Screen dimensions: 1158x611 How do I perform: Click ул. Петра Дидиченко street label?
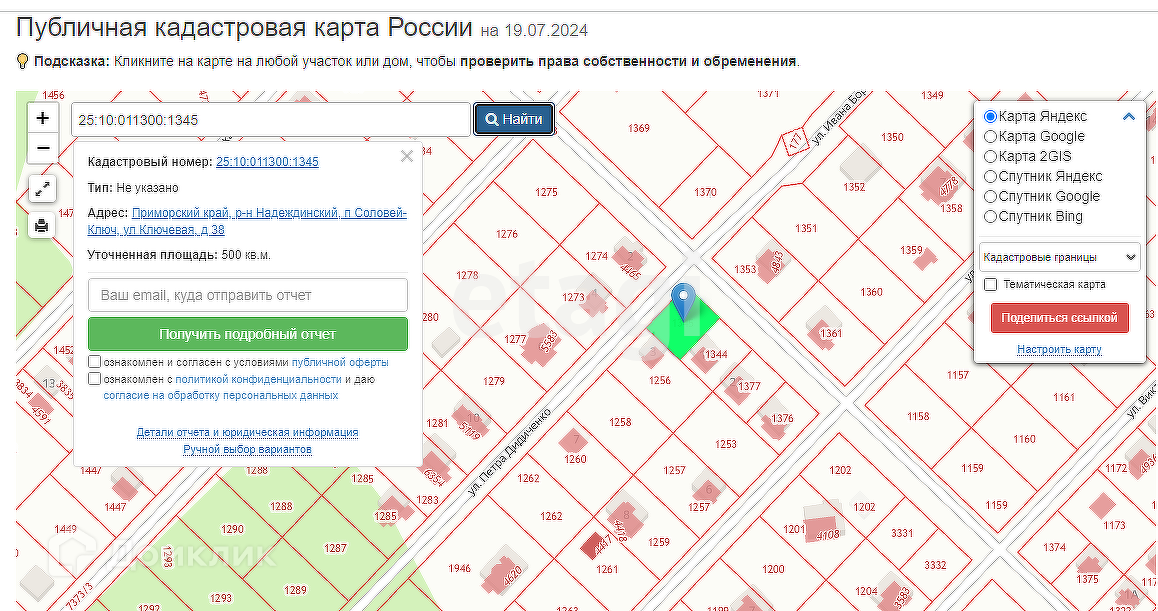tap(510, 452)
